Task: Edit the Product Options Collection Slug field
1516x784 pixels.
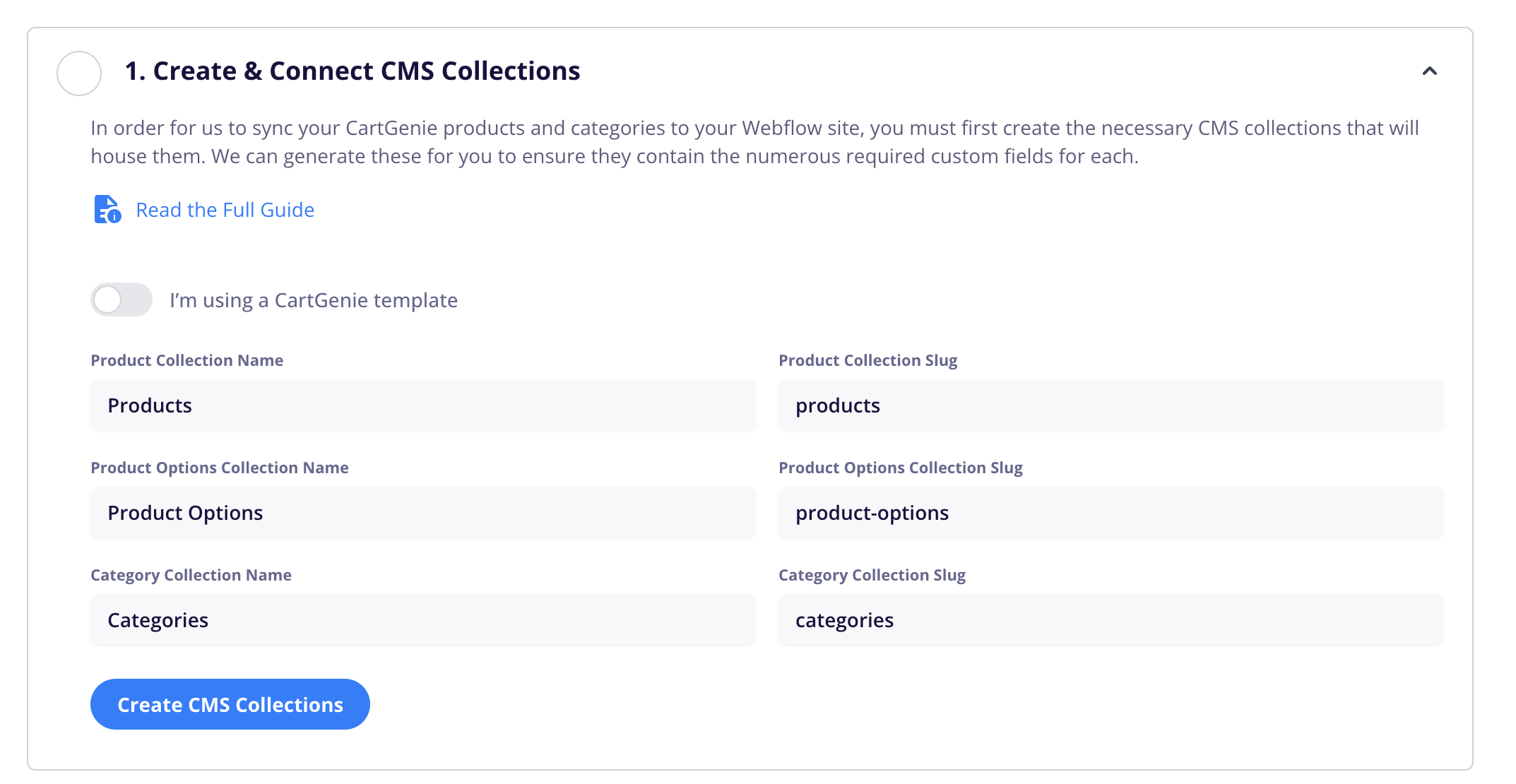Action: [1111, 513]
